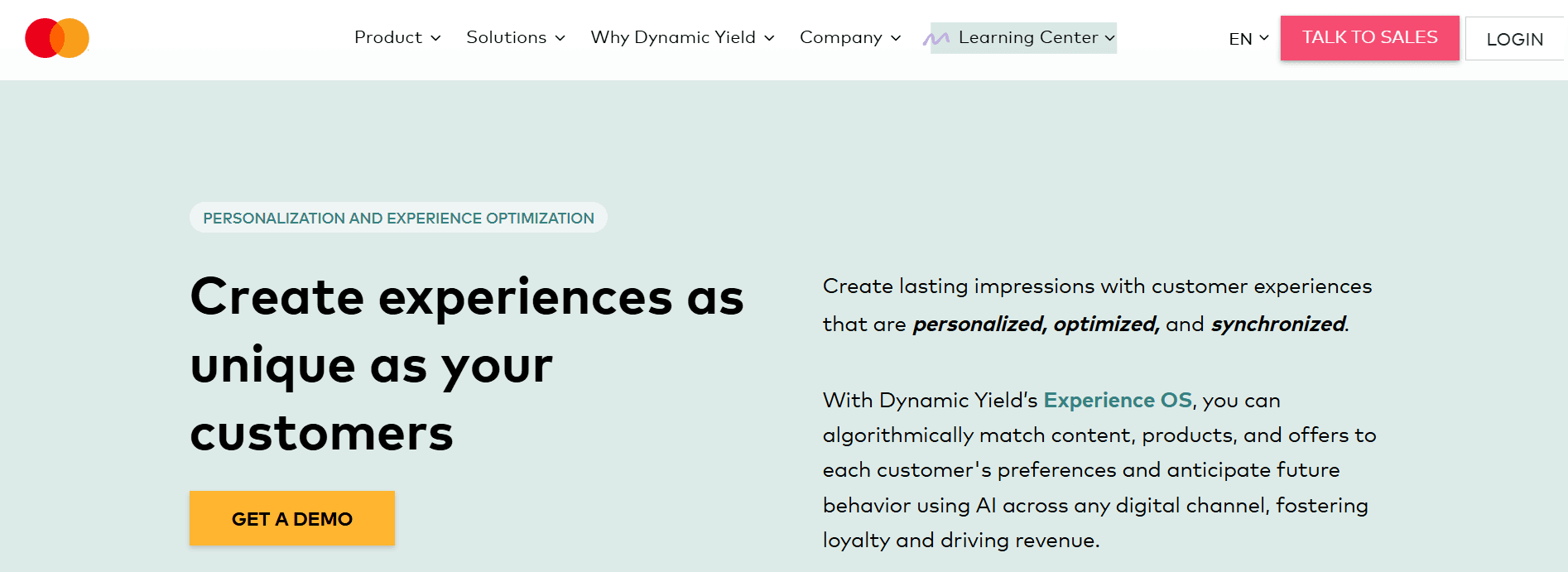Click the Mastercard logo
Image resolution: width=1568 pixels, height=572 pixels.
pyautogui.click(x=57, y=37)
